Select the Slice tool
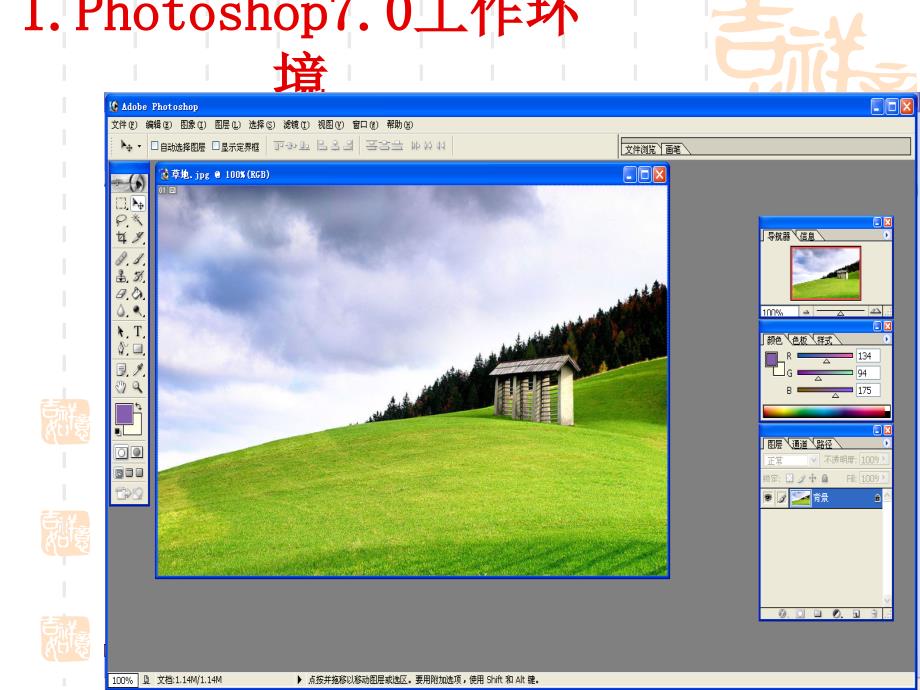This screenshot has height=690, width=920. (138, 238)
